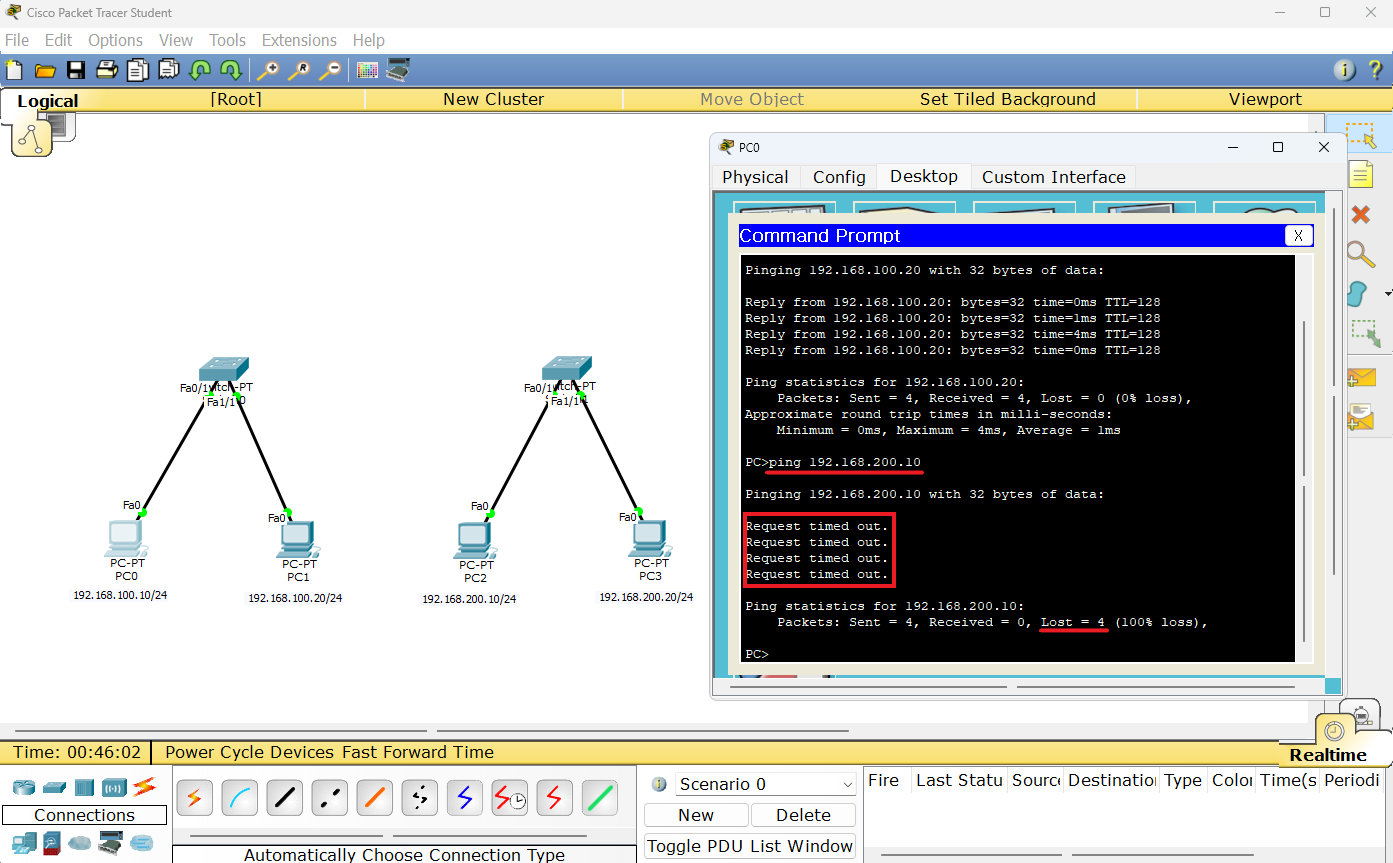Image resolution: width=1393 pixels, height=863 pixels.
Task: Choose the Inspect magnifier tool
Action: pos(1360,254)
